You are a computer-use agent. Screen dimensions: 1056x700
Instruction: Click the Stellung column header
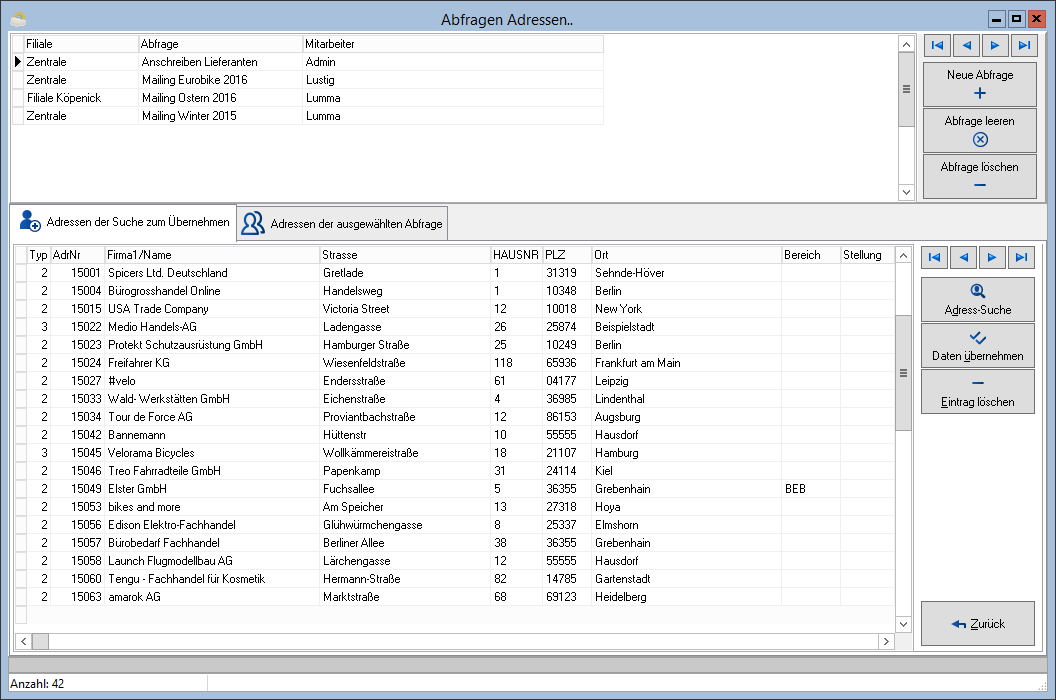tap(867, 255)
